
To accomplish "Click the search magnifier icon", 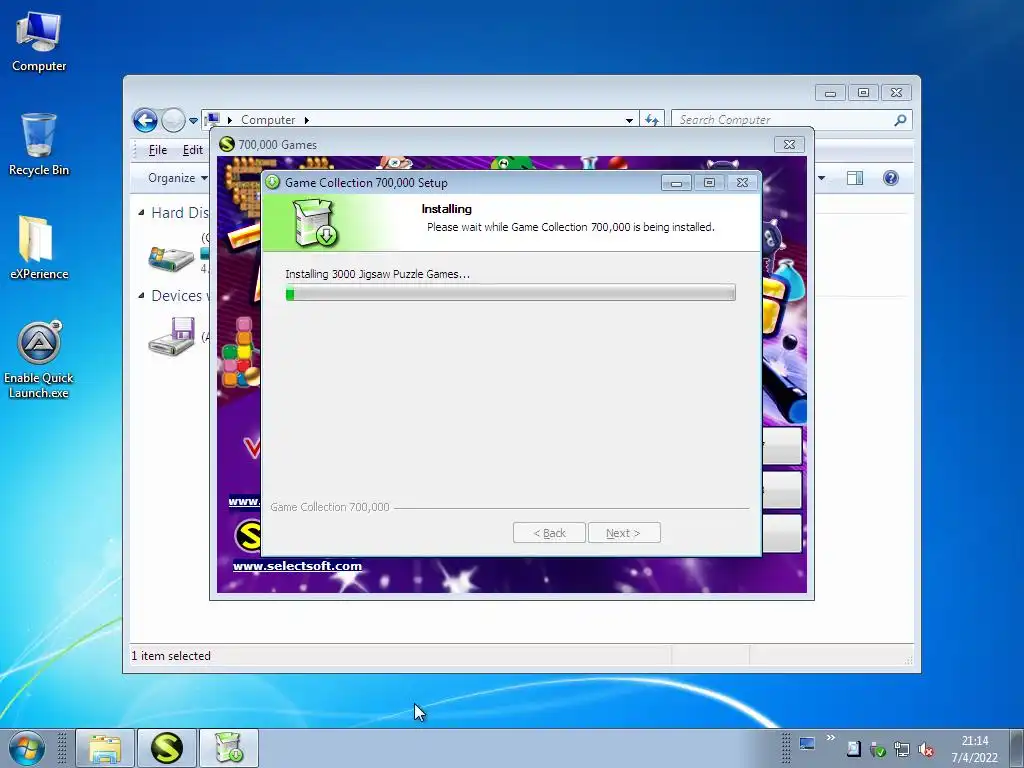I will 900,120.
